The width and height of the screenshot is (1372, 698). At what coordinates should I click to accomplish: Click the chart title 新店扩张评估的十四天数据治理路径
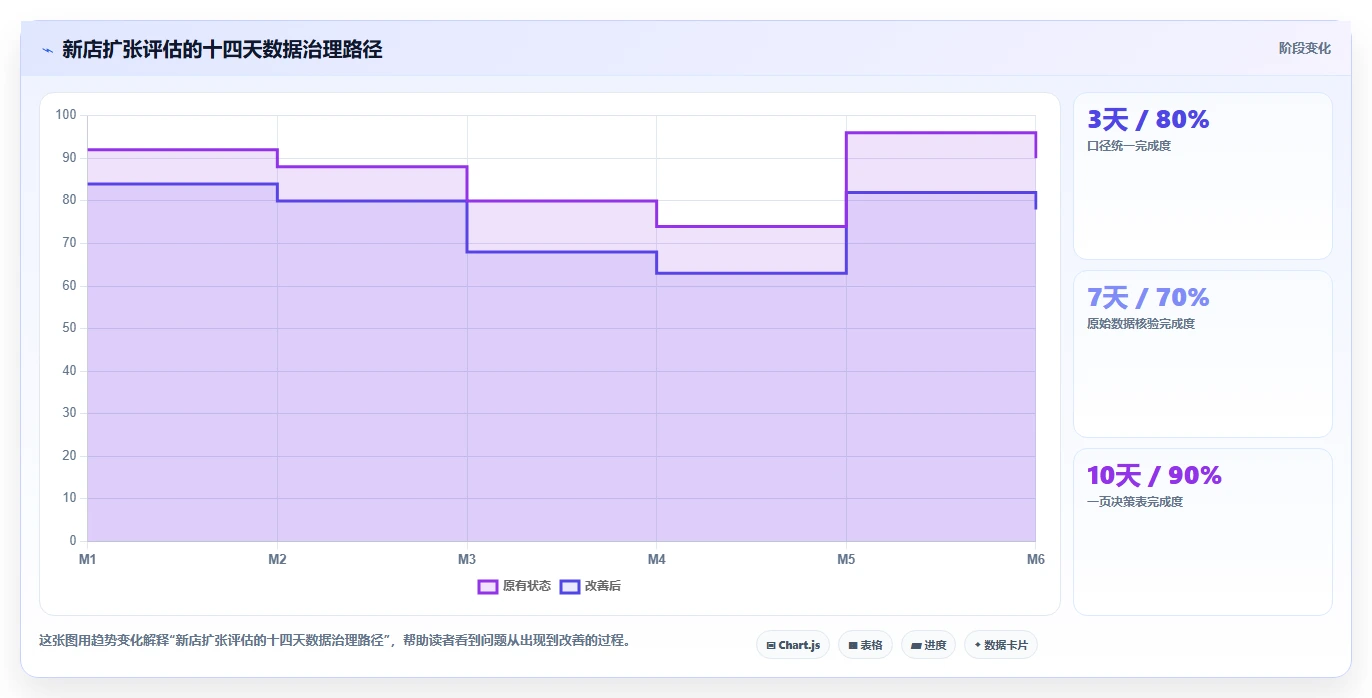[x=222, y=49]
